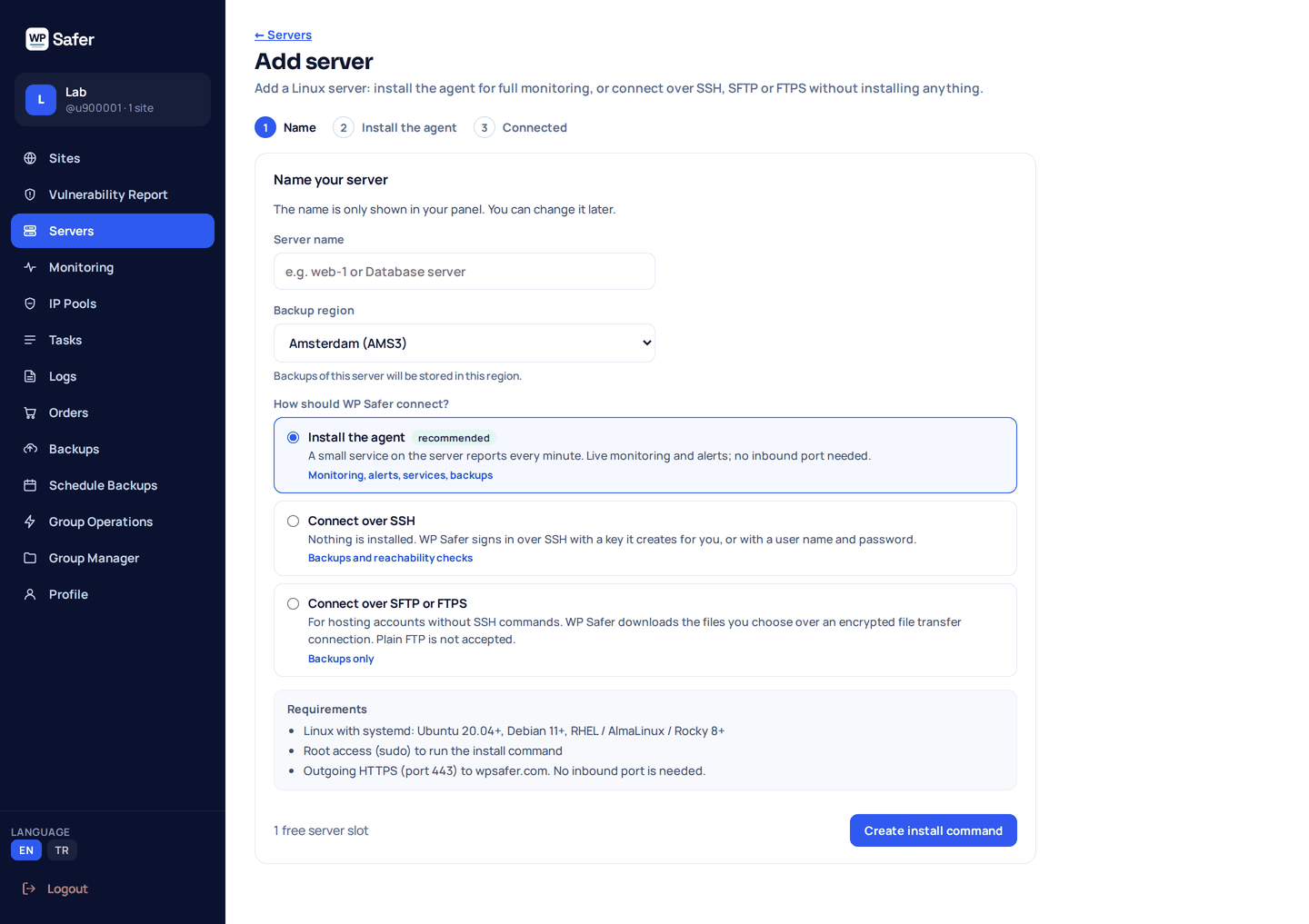This screenshot has height=924, width=1309.
Task: Click the Tasks list icon
Action: click(30, 340)
